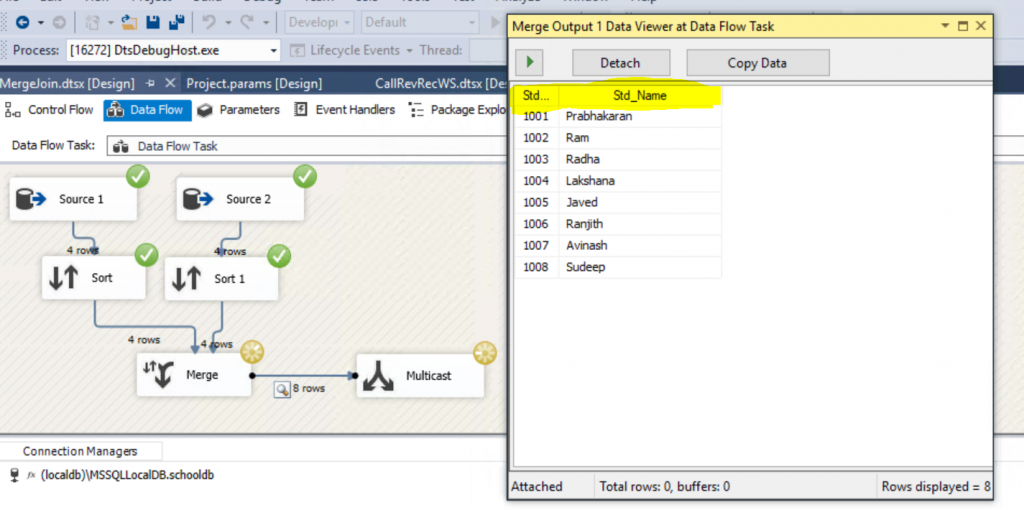Click the Lifecycle Events icon
Image resolution: width=1024 pixels, height=510 pixels.
coord(297,50)
